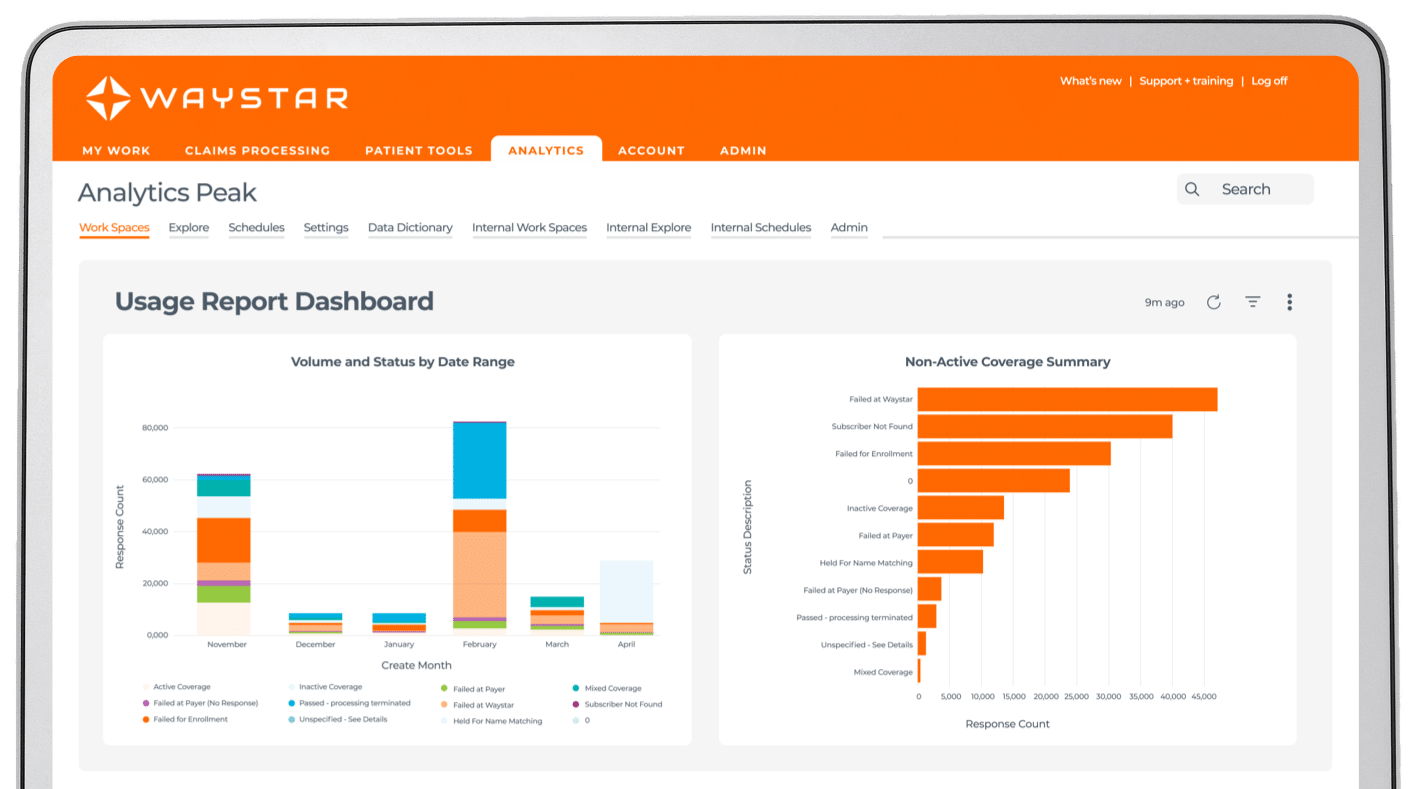
Task: Open the Patient Tools menu tab
Action: pos(418,150)
